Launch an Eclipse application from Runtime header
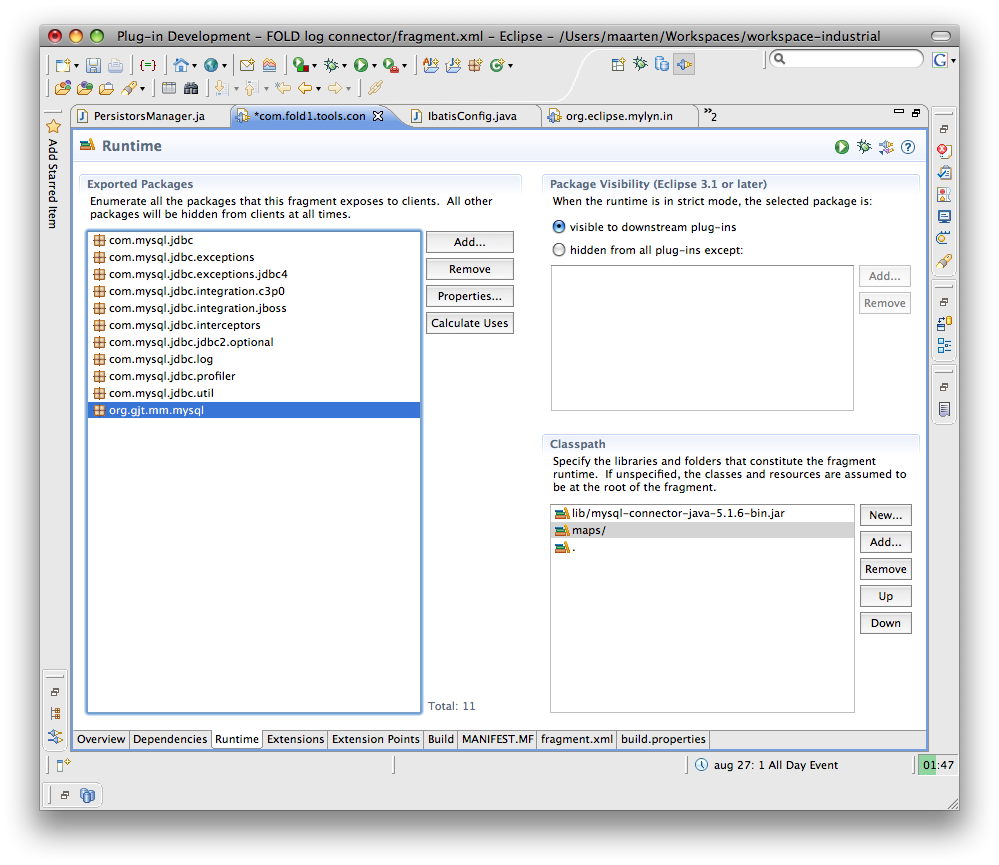This screenshot has width=999, height=865. [842, 147]
